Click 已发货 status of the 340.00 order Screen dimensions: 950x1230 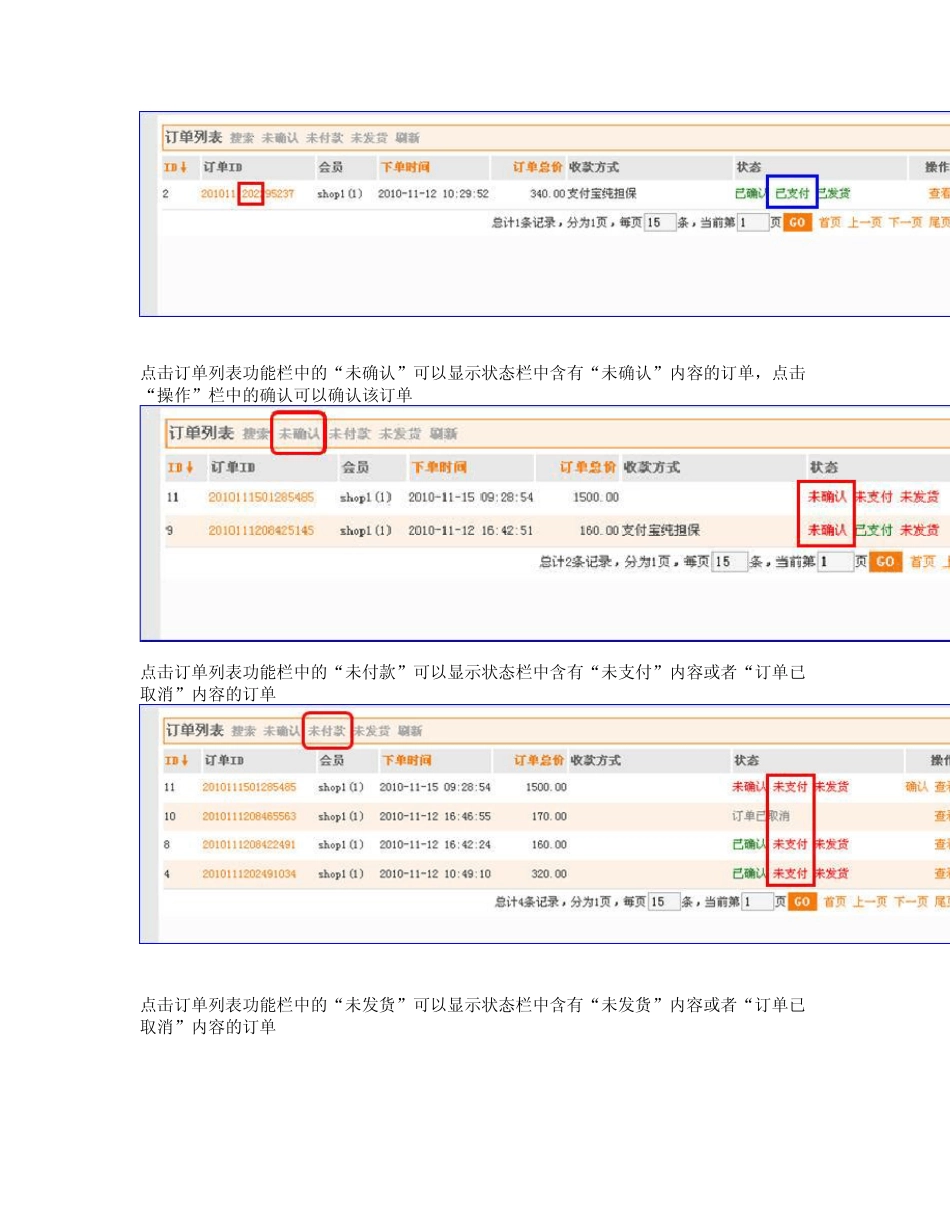[833, 194]
